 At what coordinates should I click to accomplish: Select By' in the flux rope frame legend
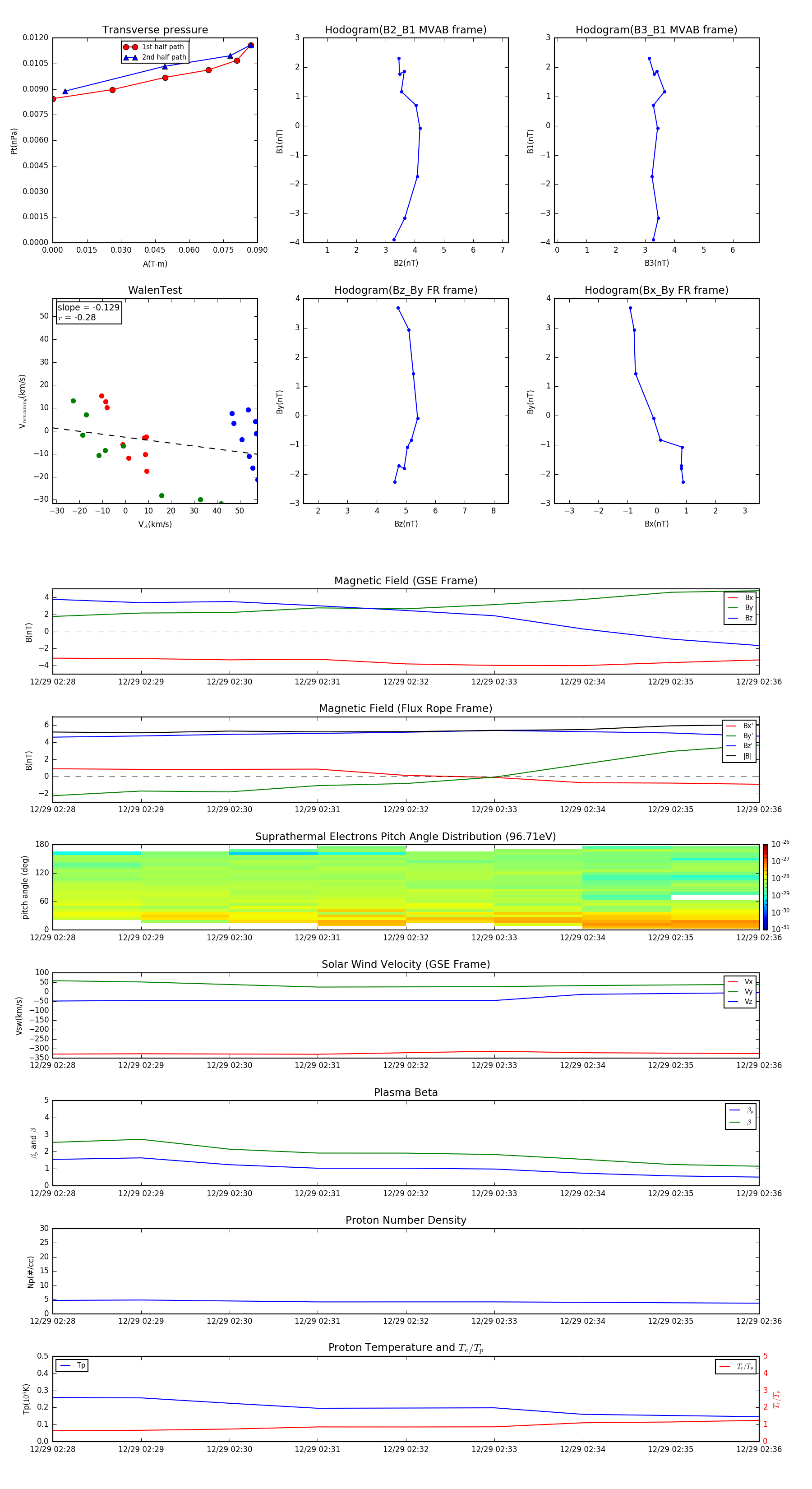[739, 736]
